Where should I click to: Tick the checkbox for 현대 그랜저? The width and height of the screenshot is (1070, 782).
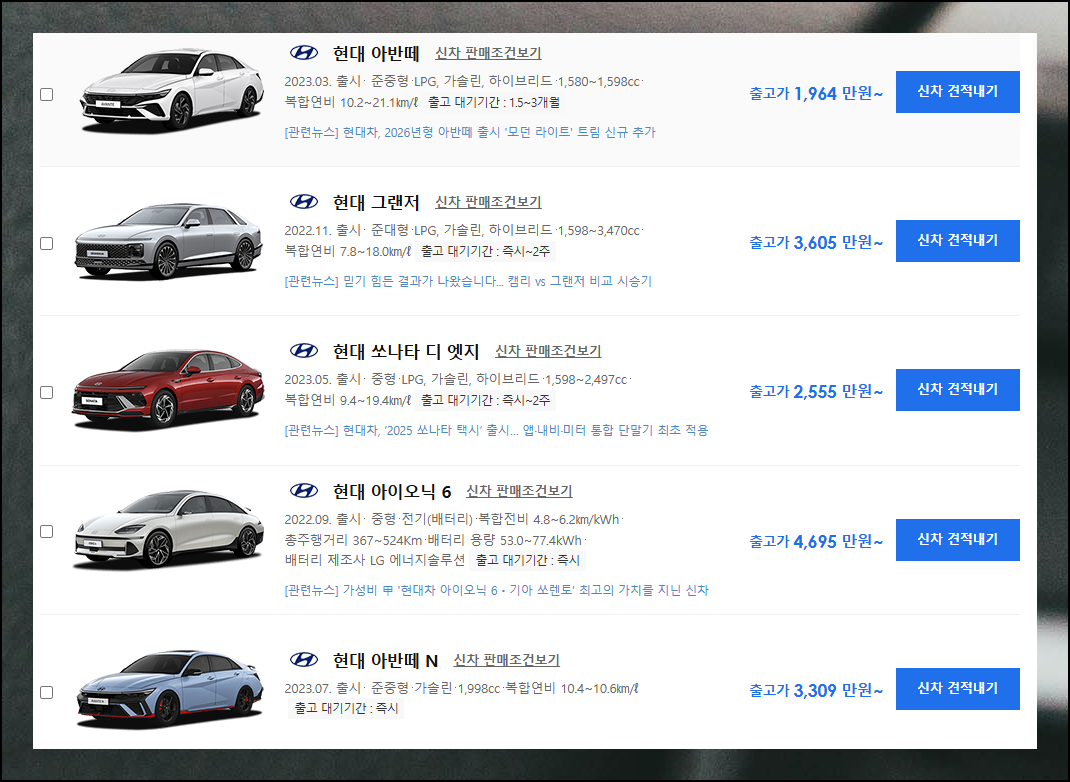click(x=46, y=243)
